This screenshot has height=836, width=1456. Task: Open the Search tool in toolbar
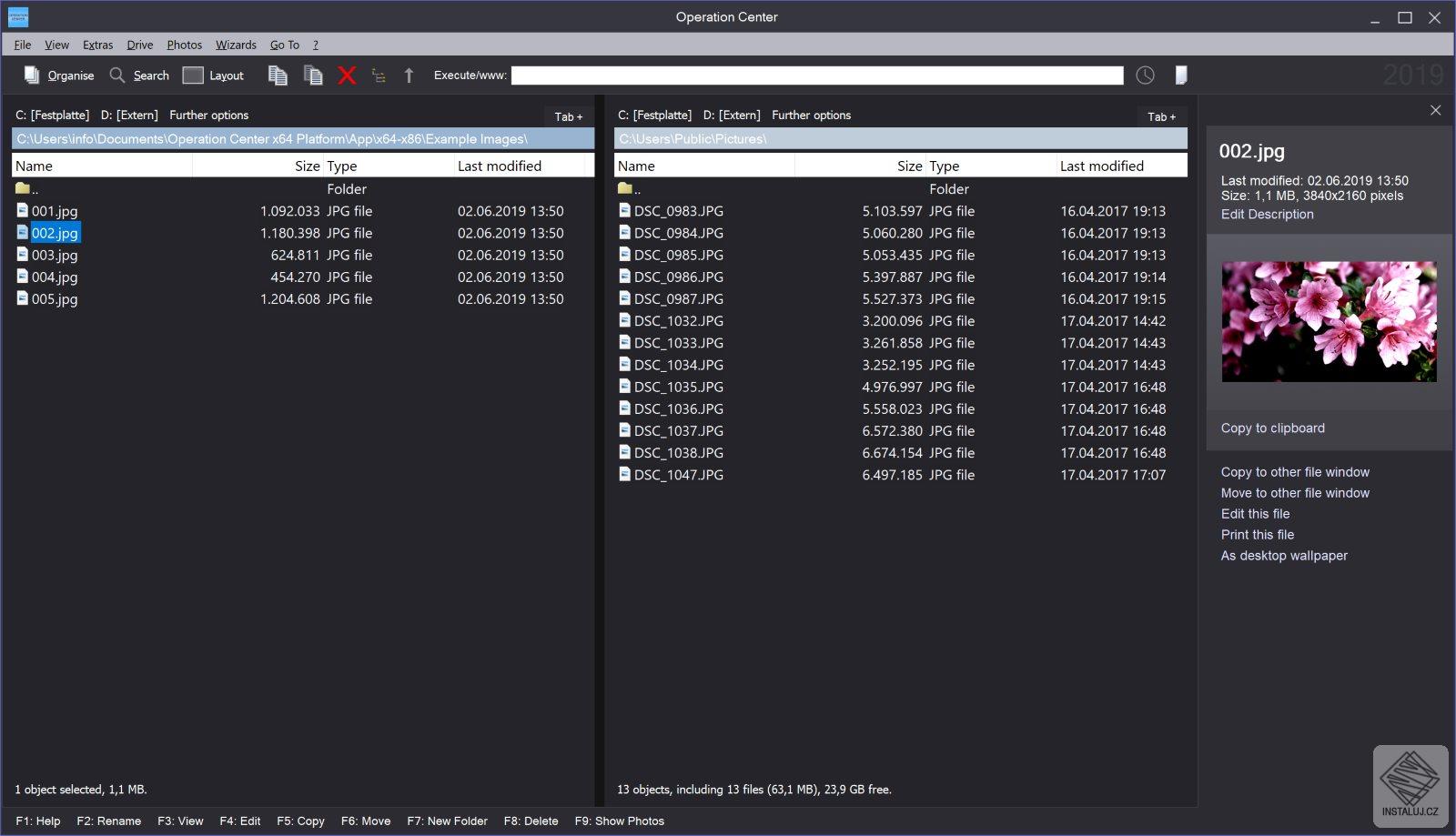click(139, 76)
